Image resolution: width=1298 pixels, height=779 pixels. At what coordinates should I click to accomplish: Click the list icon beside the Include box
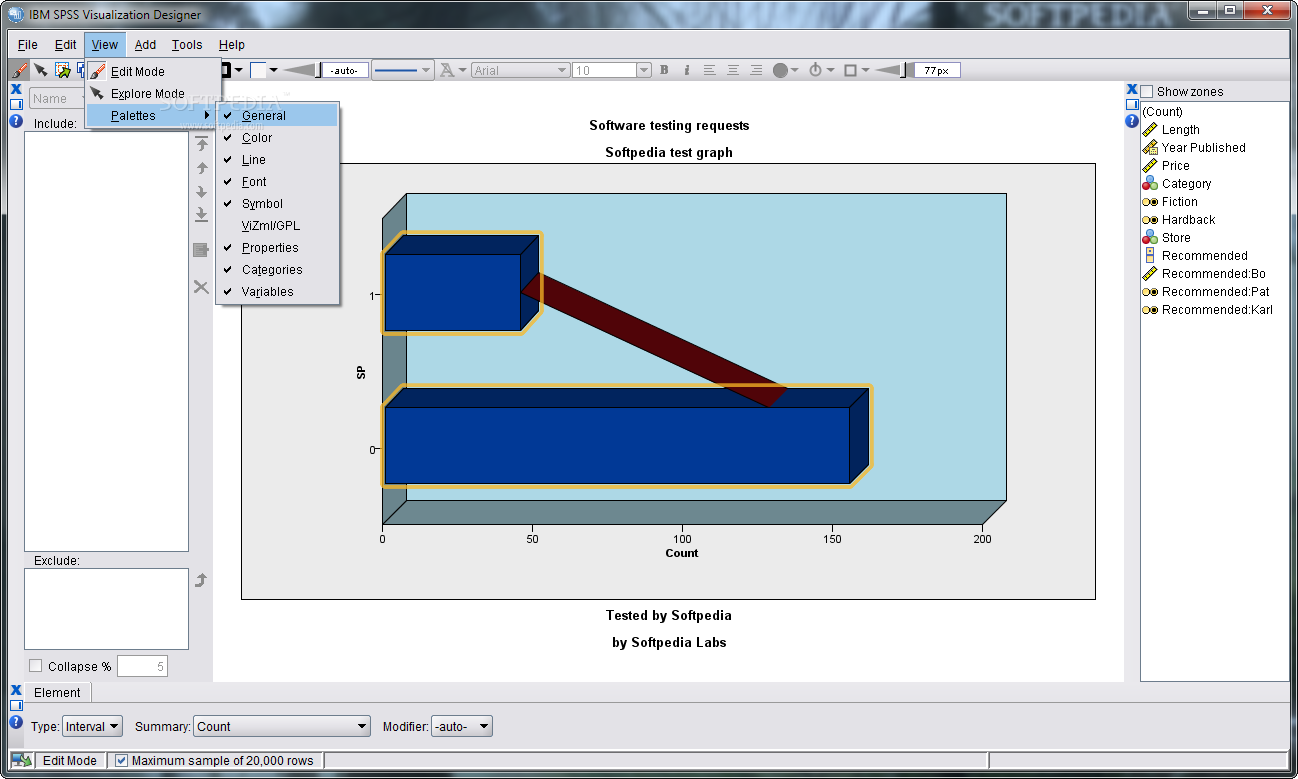201,250
